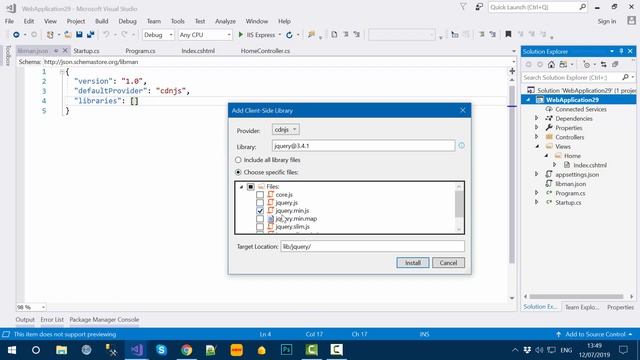Screen dimensions: 640x360
Task: Click the Save All toolbar icon
Action: [x=90, y=35]
